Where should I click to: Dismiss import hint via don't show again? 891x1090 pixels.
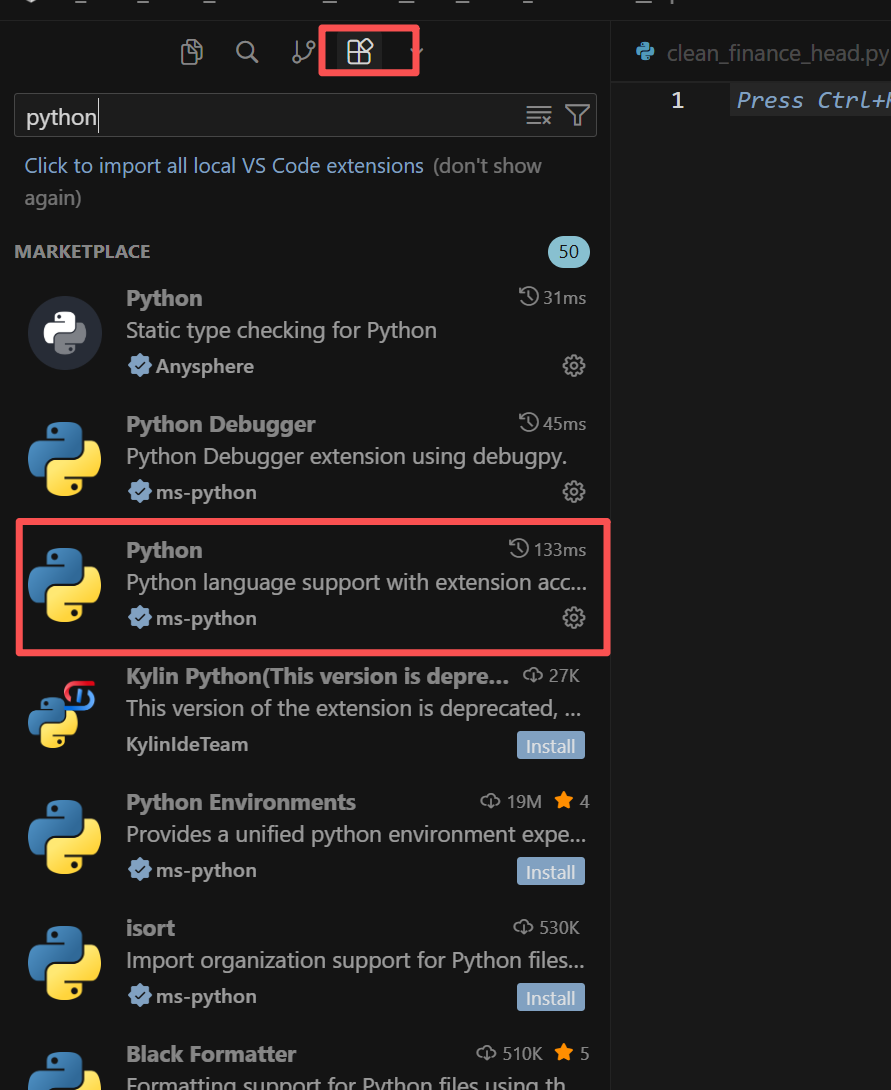(283, 181)
